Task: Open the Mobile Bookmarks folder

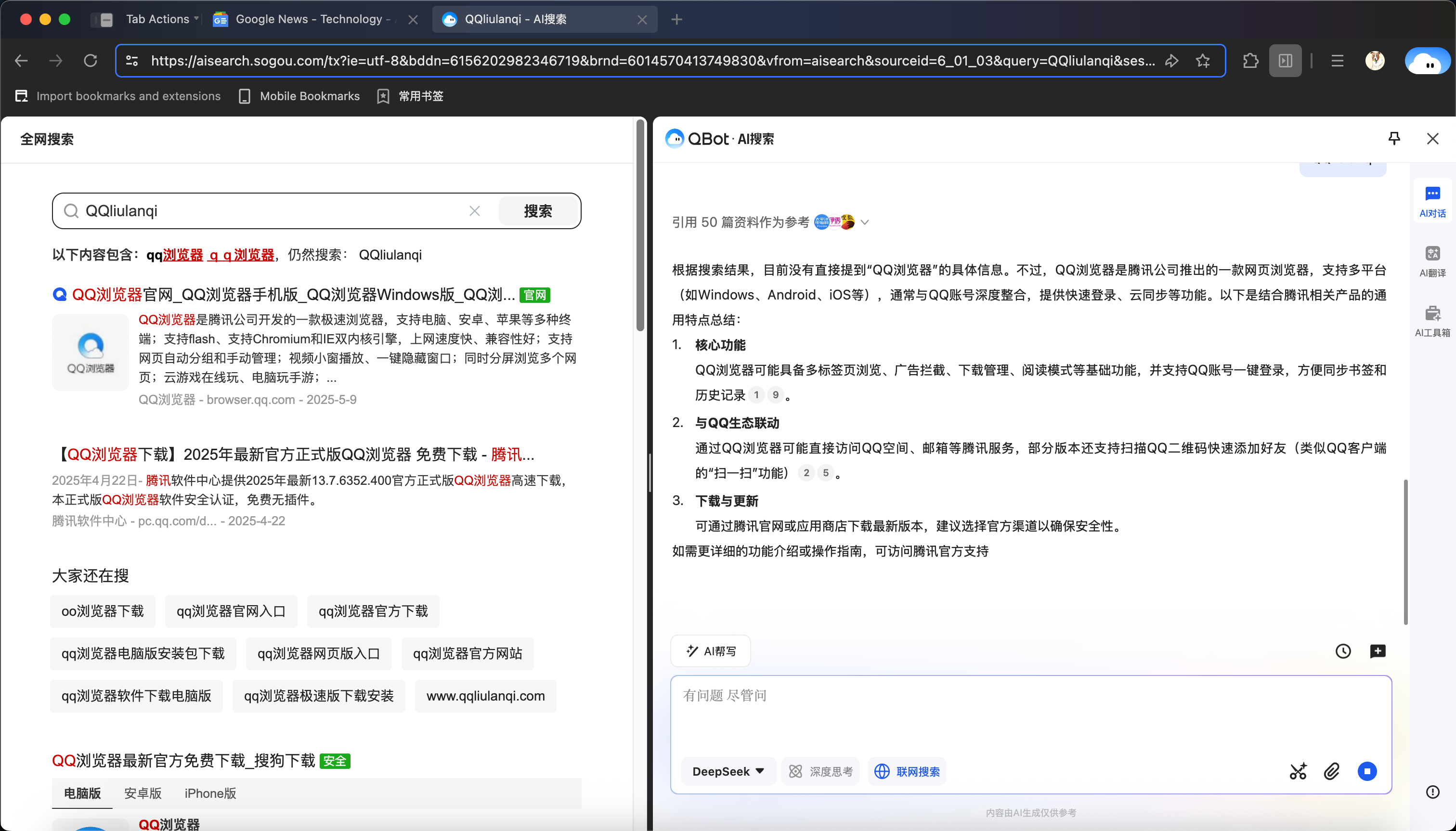Action: (x=299, y=96)
